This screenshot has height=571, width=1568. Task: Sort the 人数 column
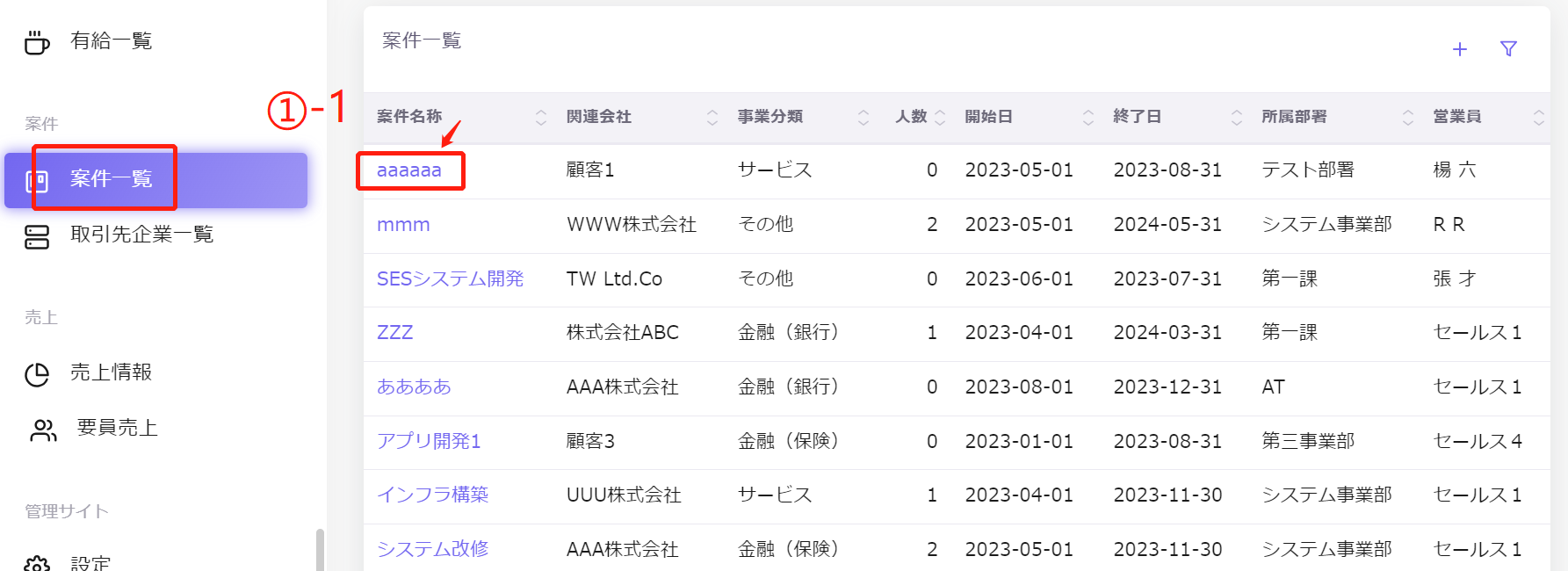click(x=940, y=118)
